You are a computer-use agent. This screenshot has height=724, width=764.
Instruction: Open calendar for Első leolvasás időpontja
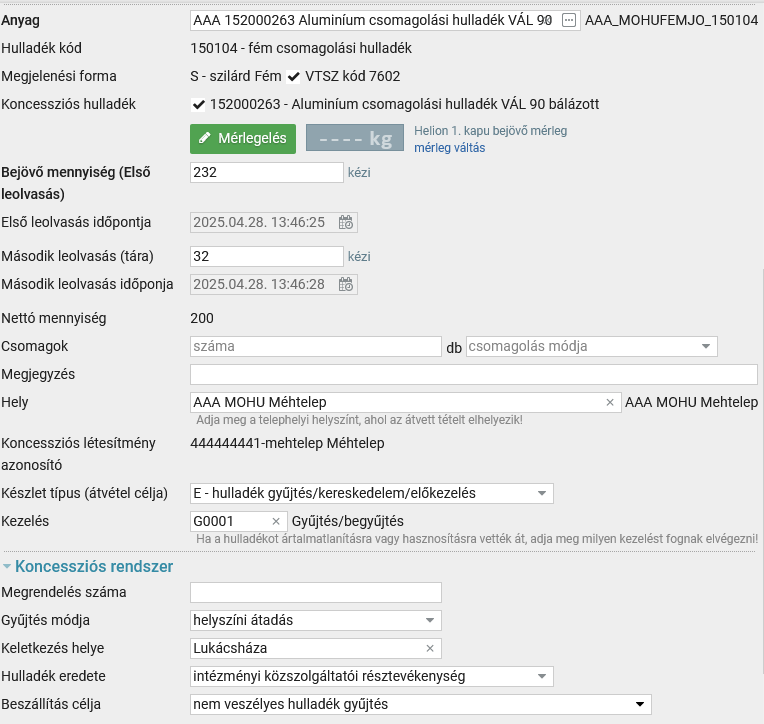(346, 222)
